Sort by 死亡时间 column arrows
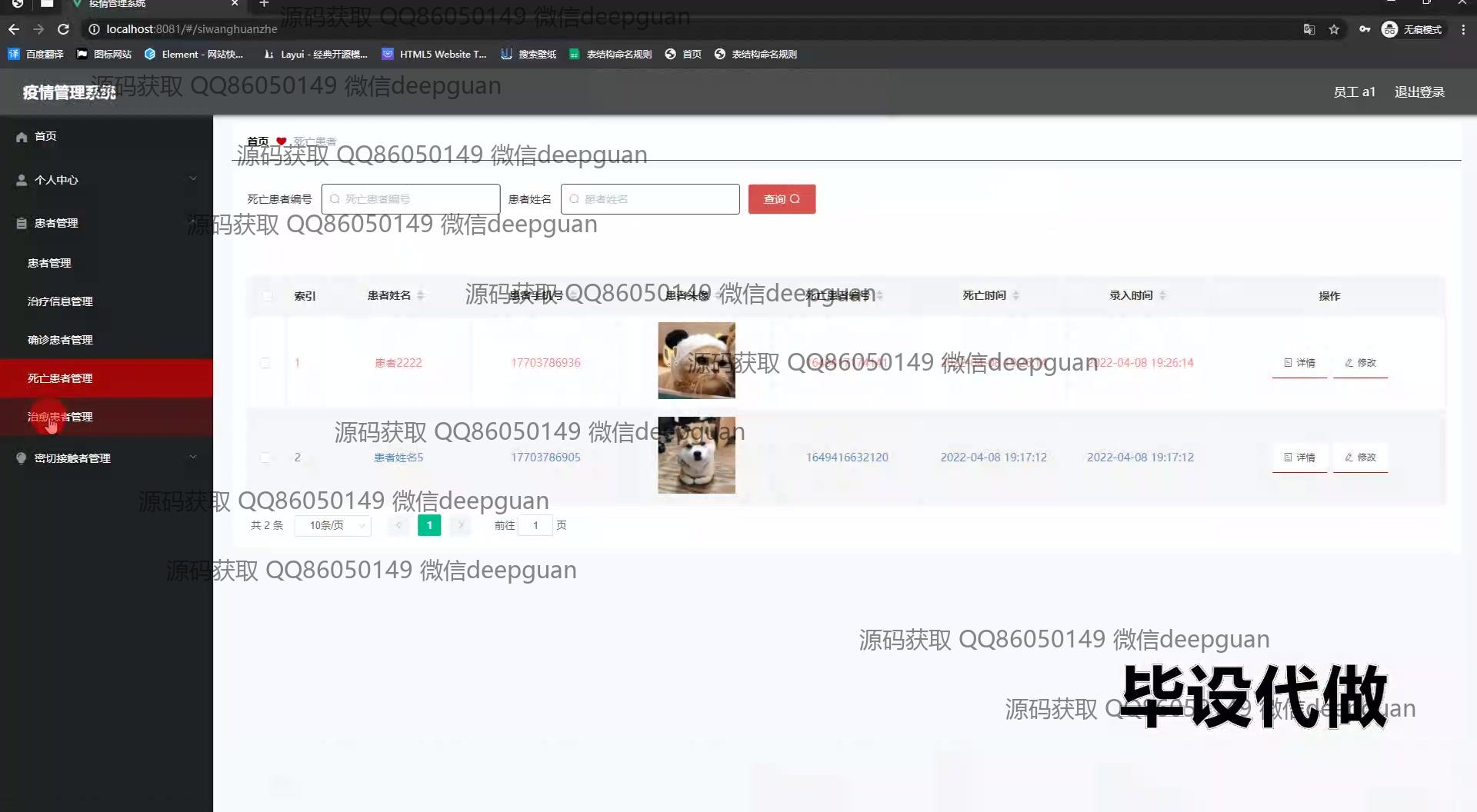The width and height of the screenshot is (1477, 812). click(1015, 295)
